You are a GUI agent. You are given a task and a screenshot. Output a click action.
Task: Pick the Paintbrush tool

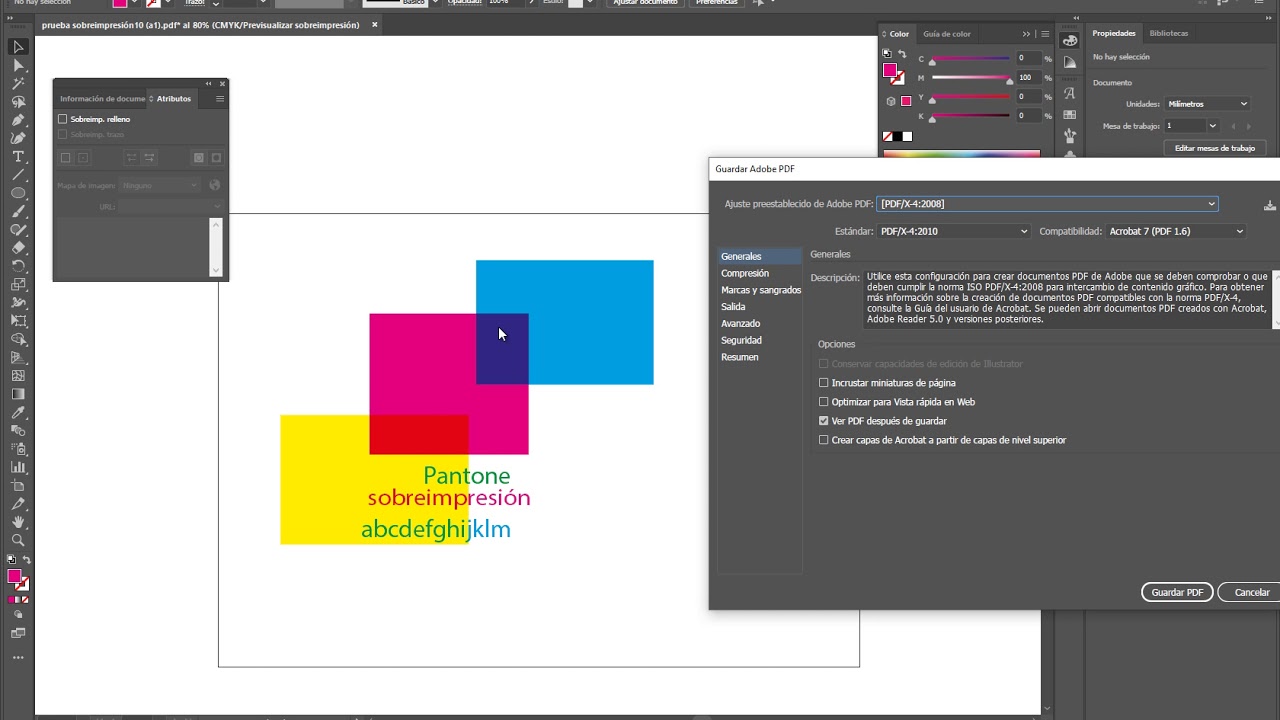tap(18, 212)
